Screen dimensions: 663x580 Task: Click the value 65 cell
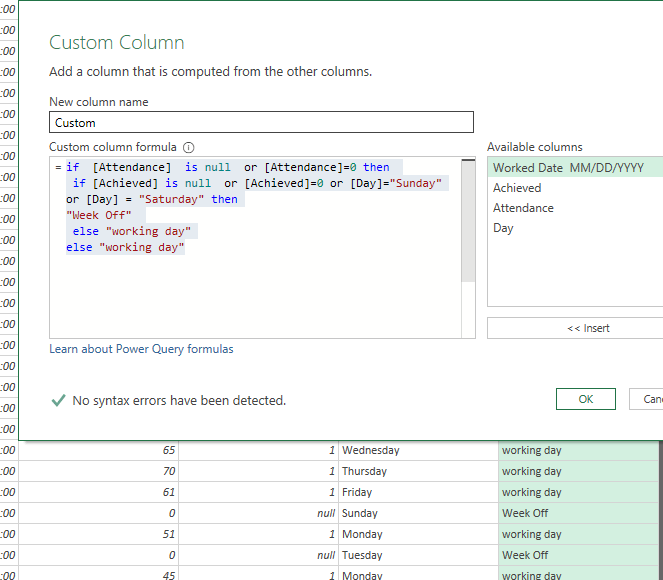coord(99,450)
